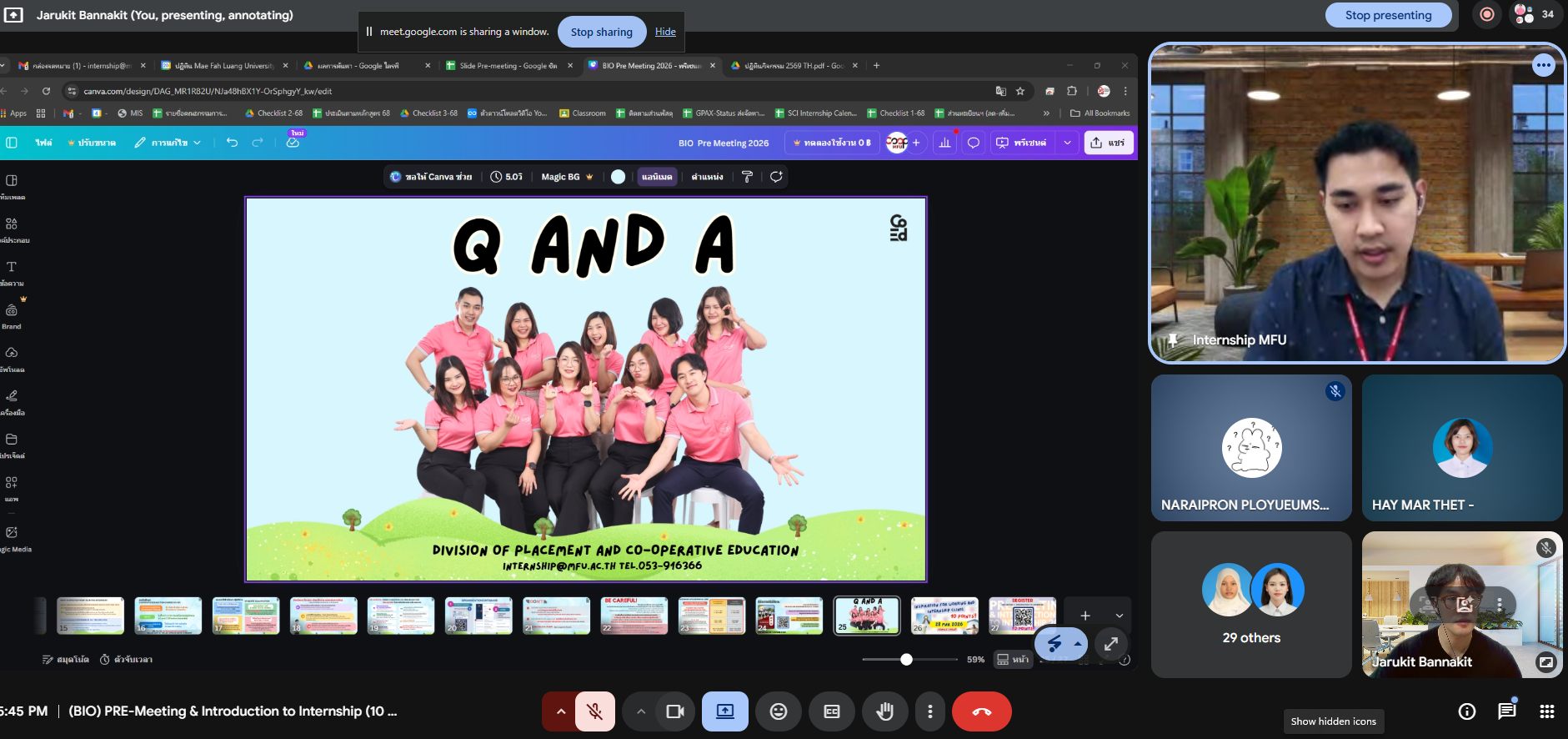
Task: Open more options on Internship MFU tile
Action: pos(1543,65)
